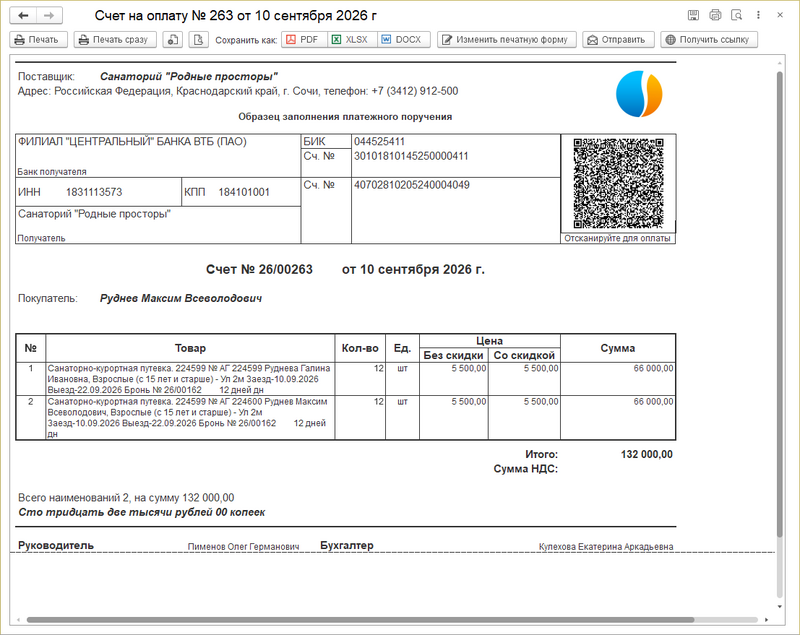The image size is (800, 635).
Task: Click the page preview icon before Сохранить как
Action: point(198,40)
